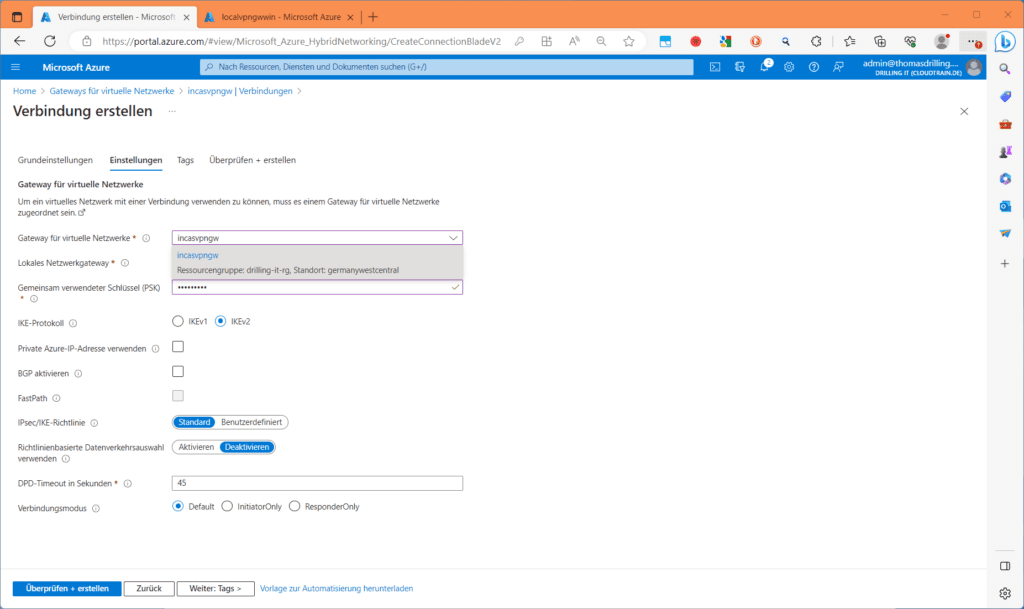1024x609 pixels.
Task: Open Cloud Shell from the Azure header
Action: pos(715,67)
